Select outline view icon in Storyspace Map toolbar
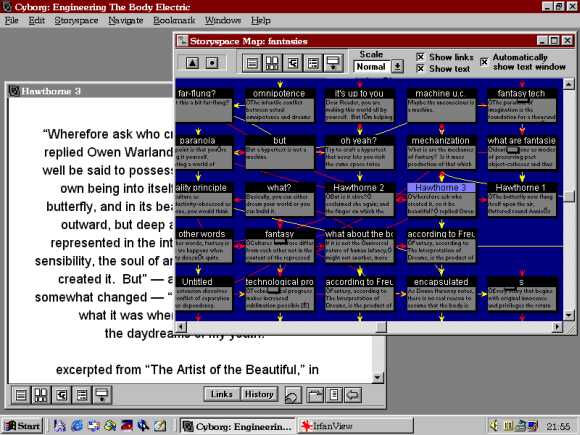Screen dimensions: 580x435 click(313, 63)
